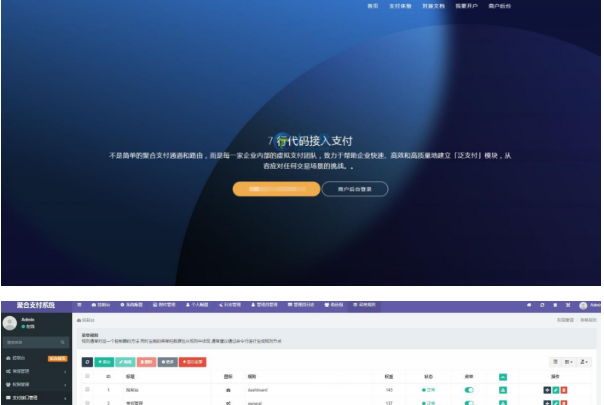Click the 权限管理 breadcrumb link
The image size is (604, 405).
click(x=565, y=320)
